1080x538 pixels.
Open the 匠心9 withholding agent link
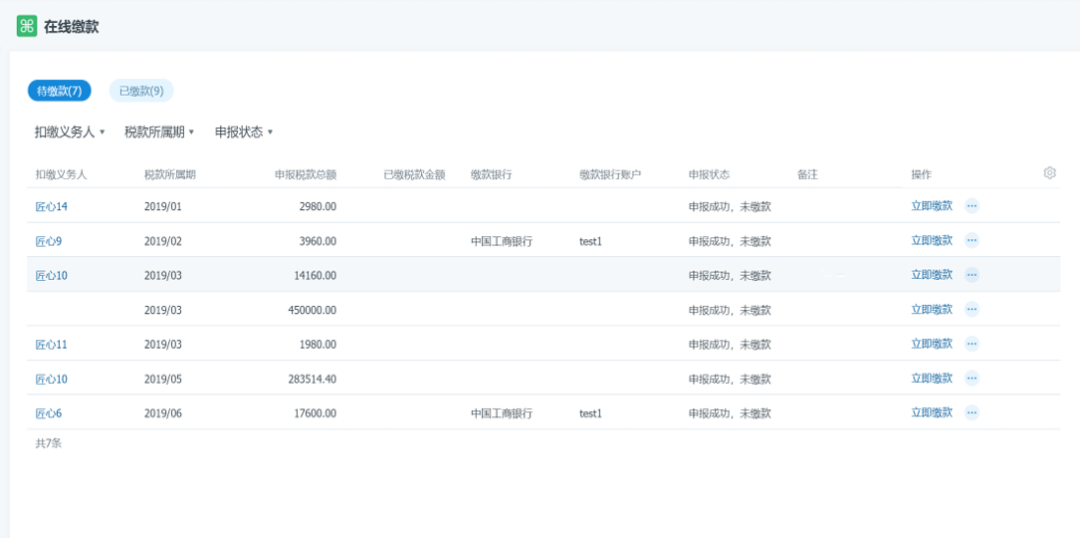pos(49,241)
